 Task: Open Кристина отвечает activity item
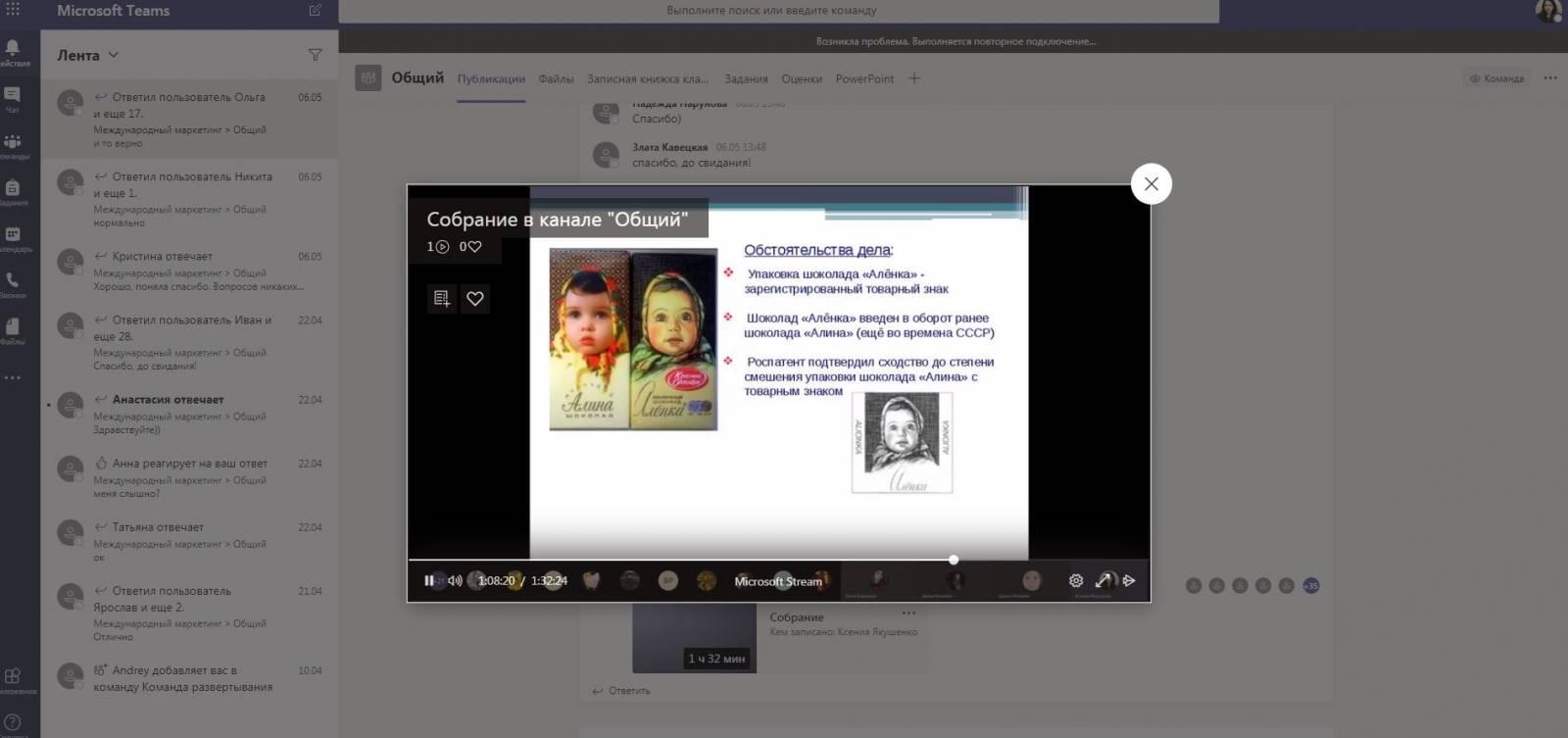tap(189, 271)
